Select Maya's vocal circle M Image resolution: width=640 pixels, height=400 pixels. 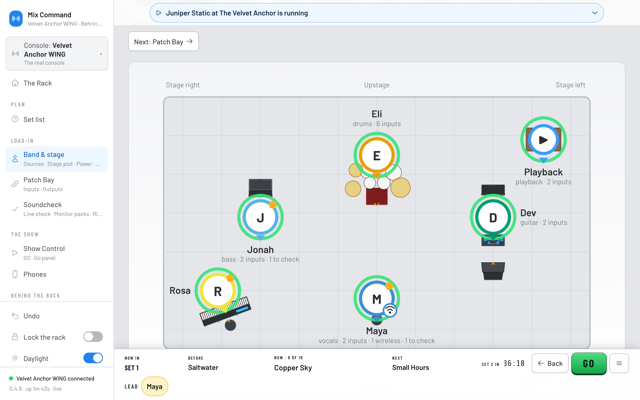click(376, 299)
